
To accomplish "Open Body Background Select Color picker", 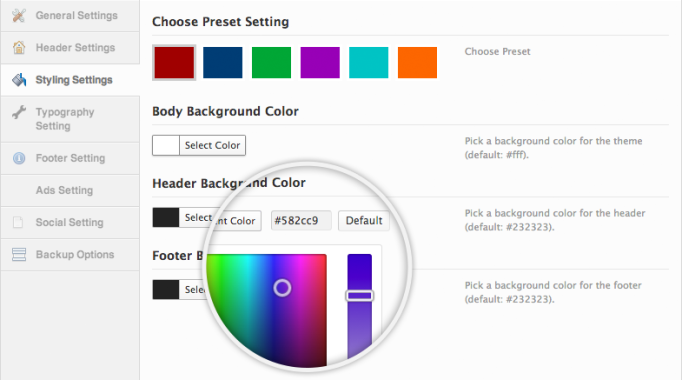I will point(199,145).
